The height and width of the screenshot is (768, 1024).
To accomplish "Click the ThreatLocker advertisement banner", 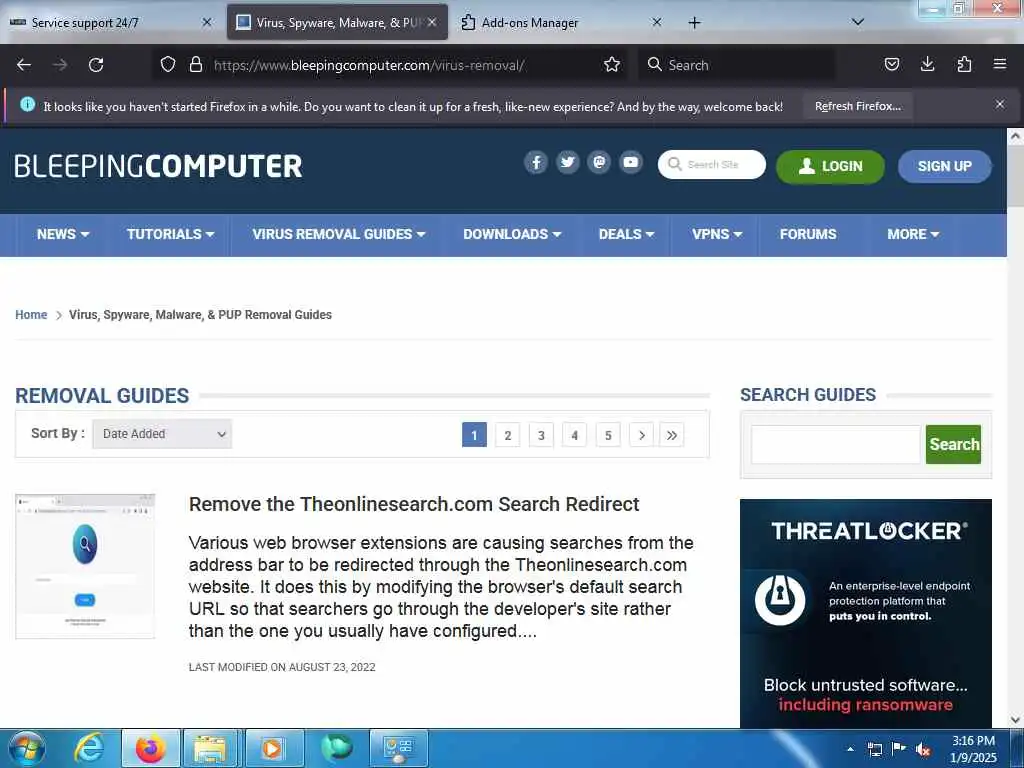I will (x=865, y=613).
